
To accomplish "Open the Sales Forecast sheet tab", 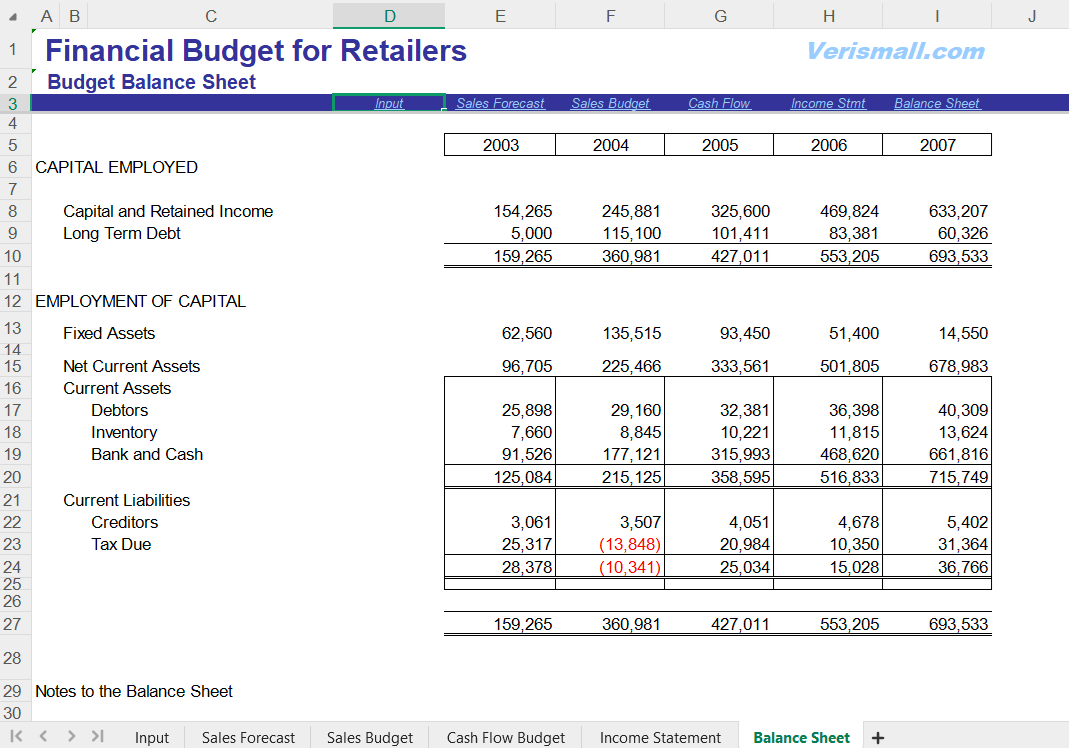I will pyautogui.click(x=248, y=738).
